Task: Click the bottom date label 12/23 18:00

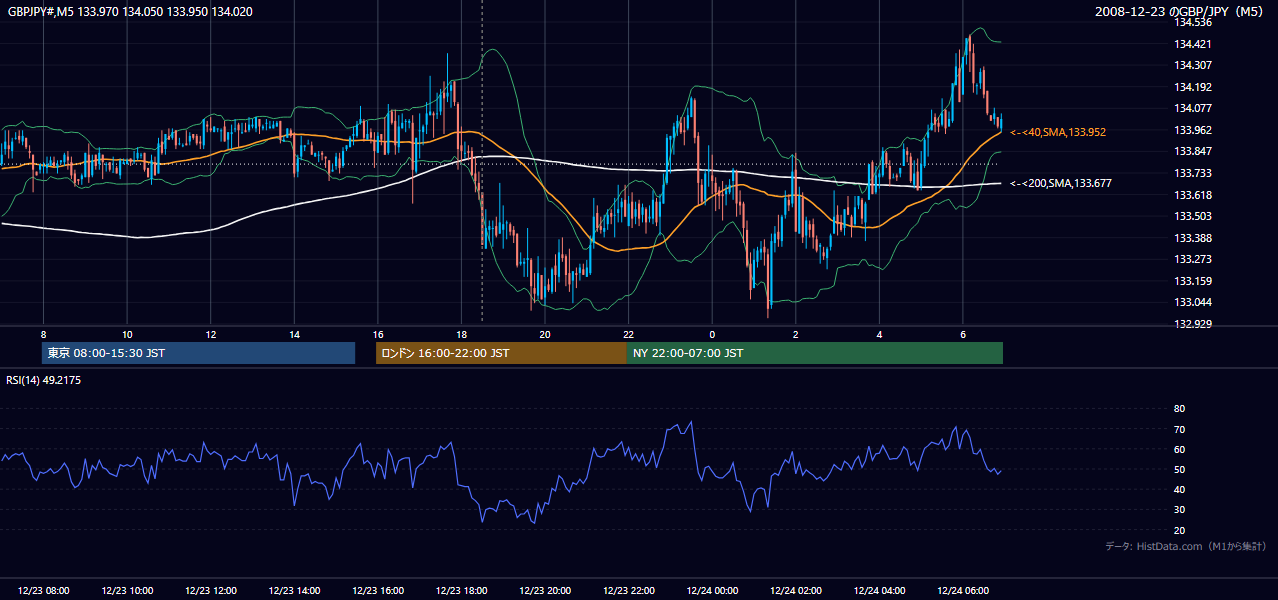Action: coord(461,591)
